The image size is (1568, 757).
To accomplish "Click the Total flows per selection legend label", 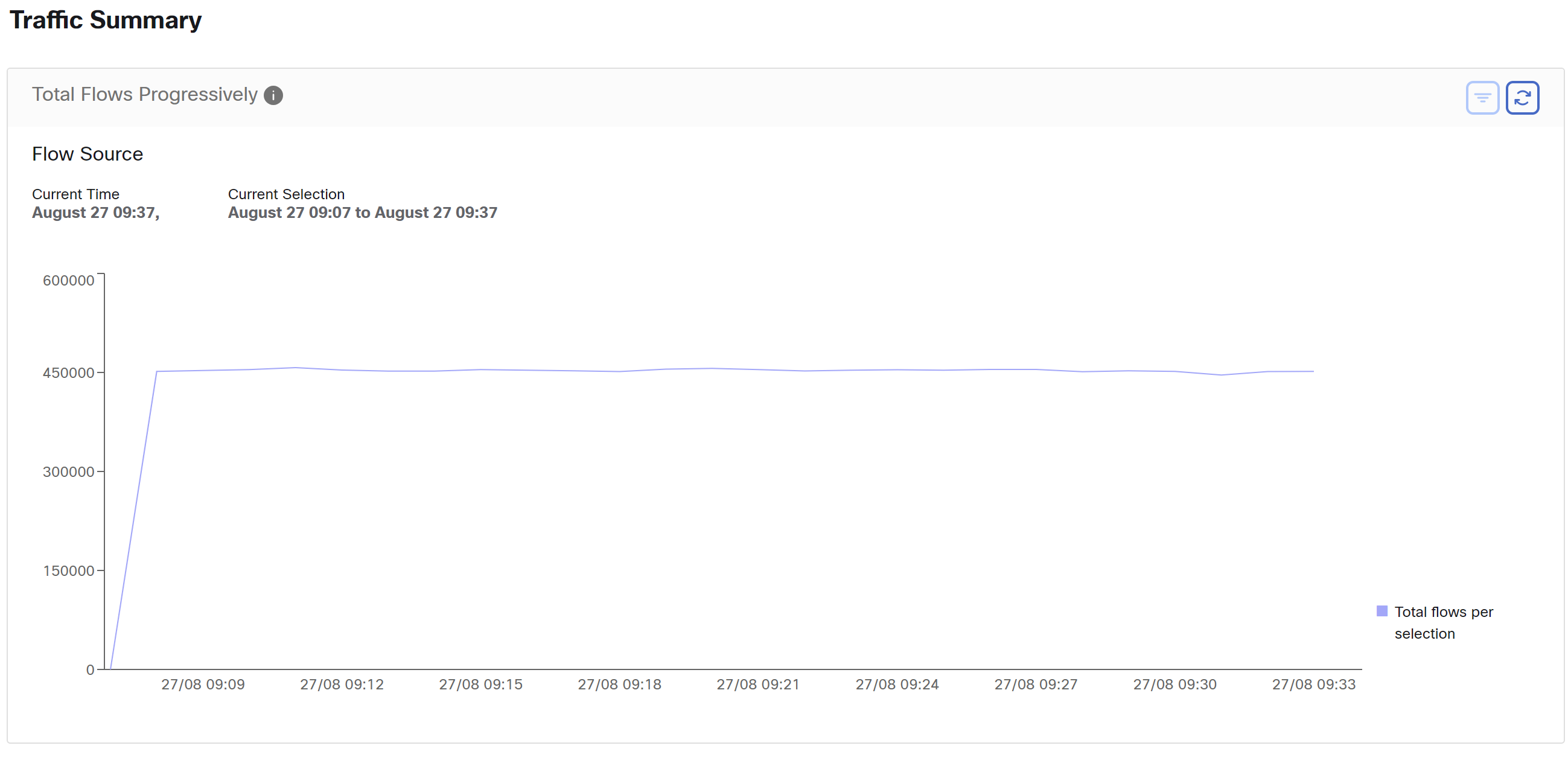I will click(1443, 622).
